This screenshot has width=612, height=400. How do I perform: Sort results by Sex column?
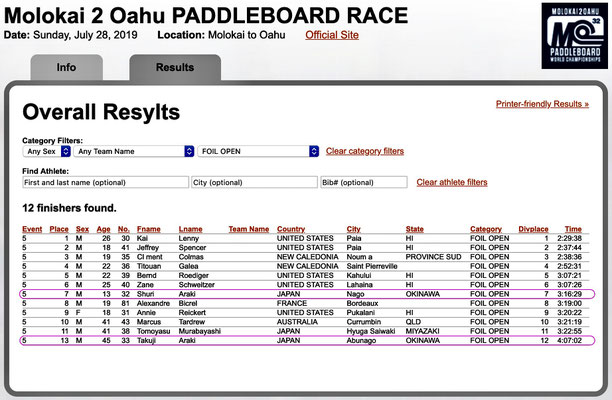click(x=82, y=229)
